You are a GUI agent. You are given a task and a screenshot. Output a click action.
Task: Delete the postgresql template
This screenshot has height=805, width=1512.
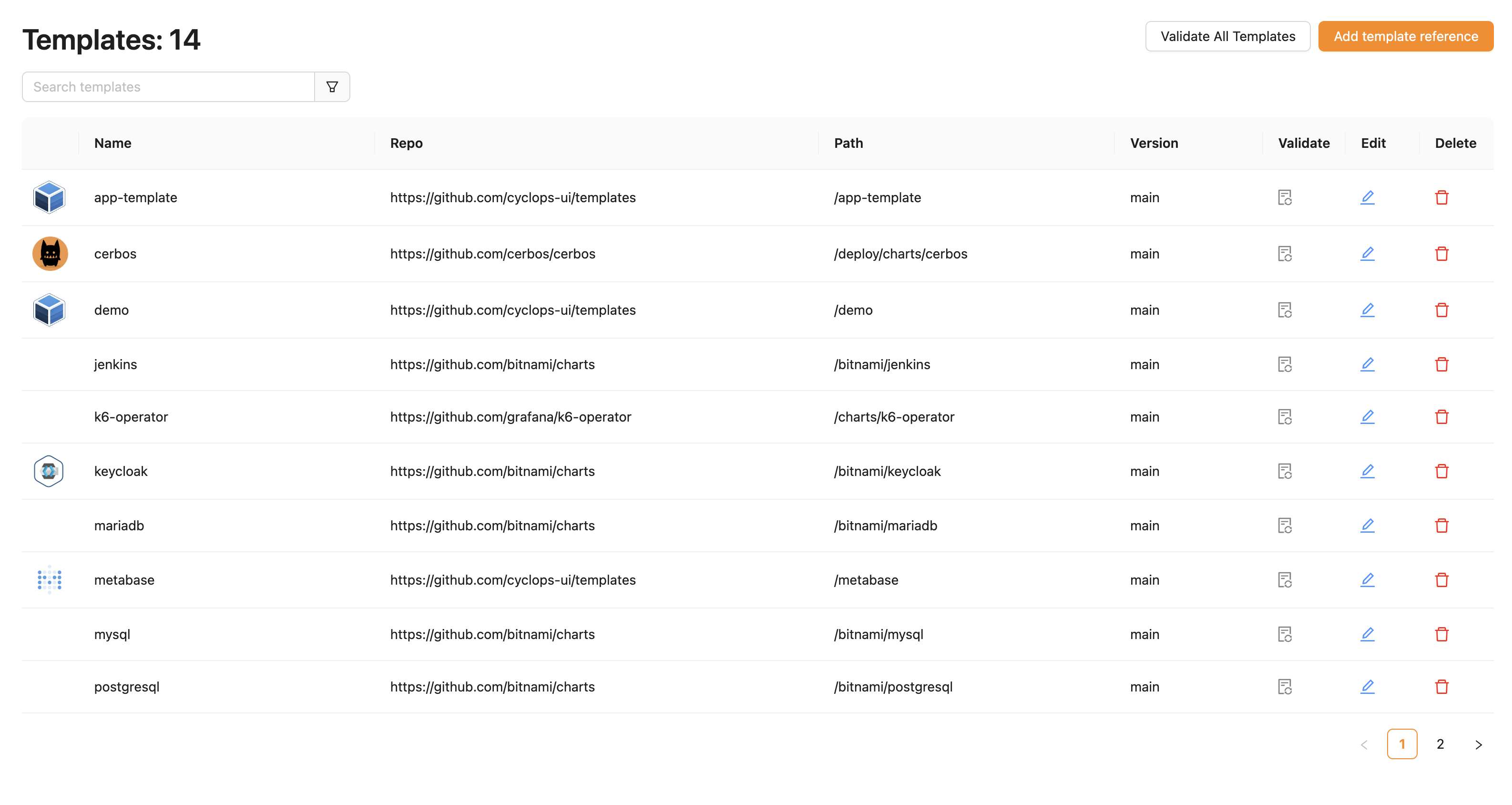(1441, 687)
